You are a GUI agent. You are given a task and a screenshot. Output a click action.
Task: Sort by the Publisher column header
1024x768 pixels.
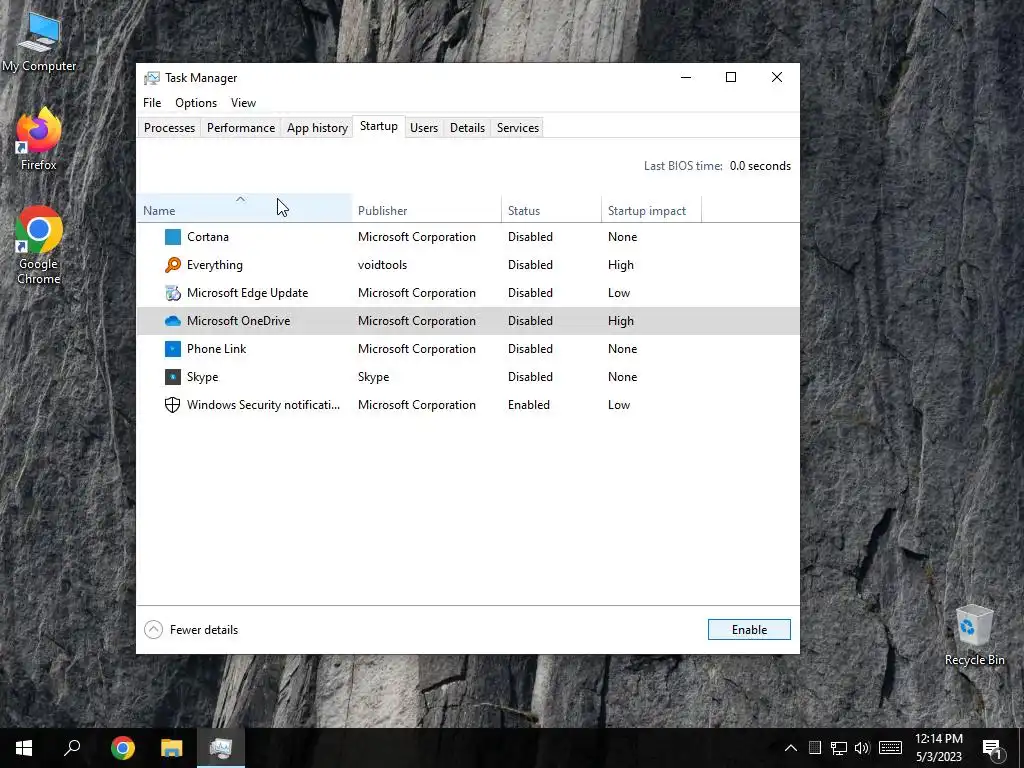[x=427, y=209]
